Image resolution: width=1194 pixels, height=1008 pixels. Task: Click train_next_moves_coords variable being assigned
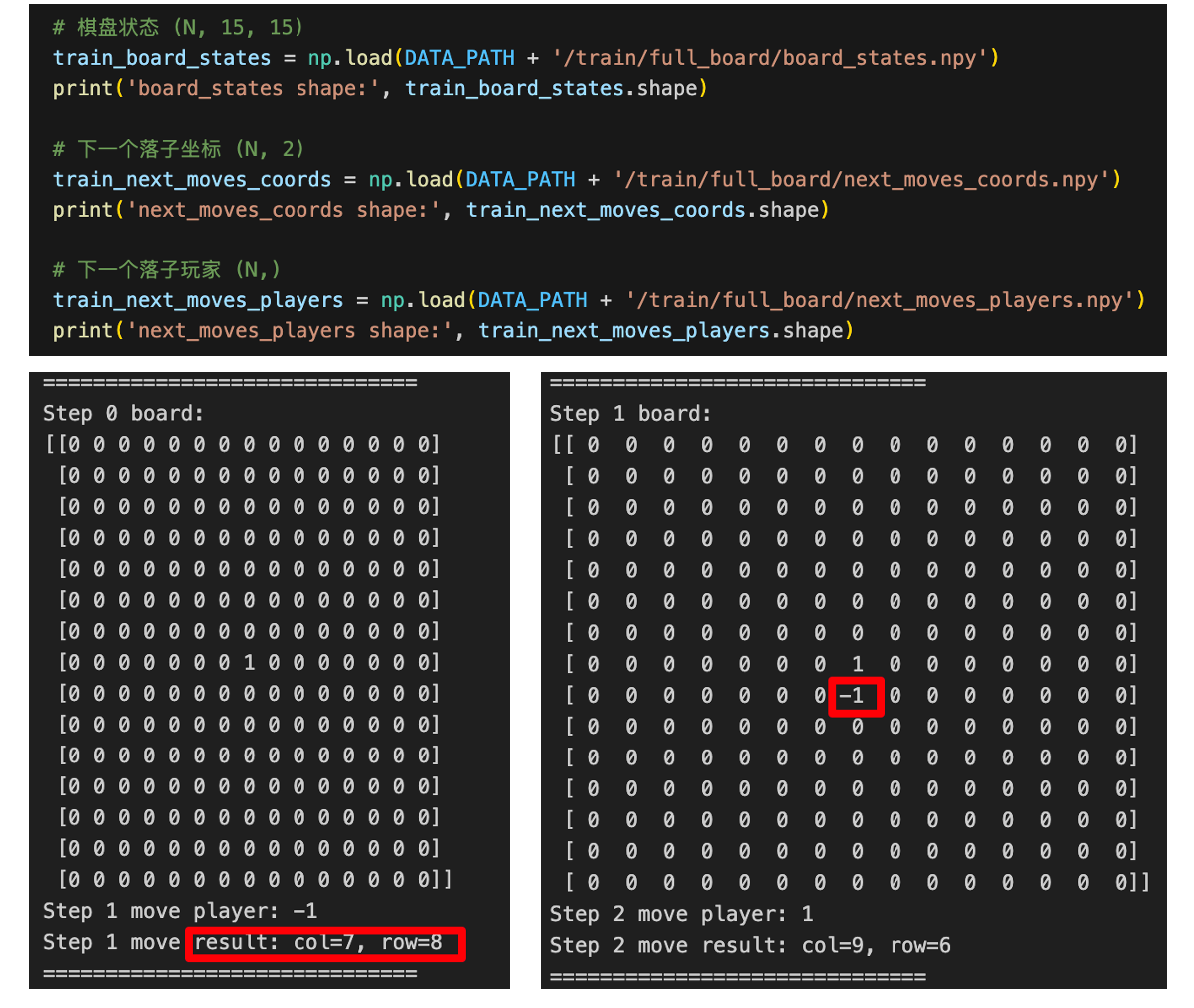(192, 180)
